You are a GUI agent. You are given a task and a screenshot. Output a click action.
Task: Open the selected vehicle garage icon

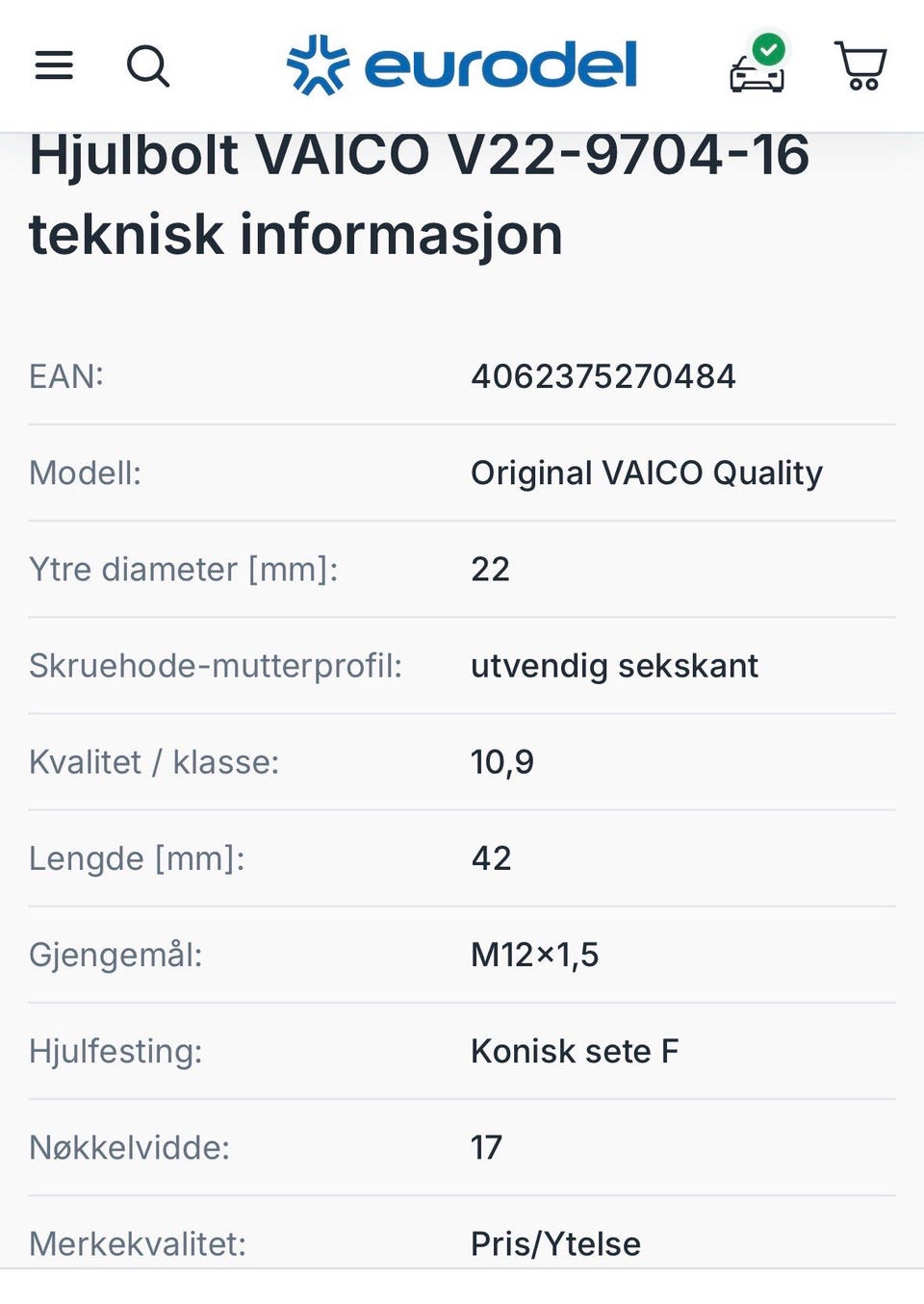758,65
